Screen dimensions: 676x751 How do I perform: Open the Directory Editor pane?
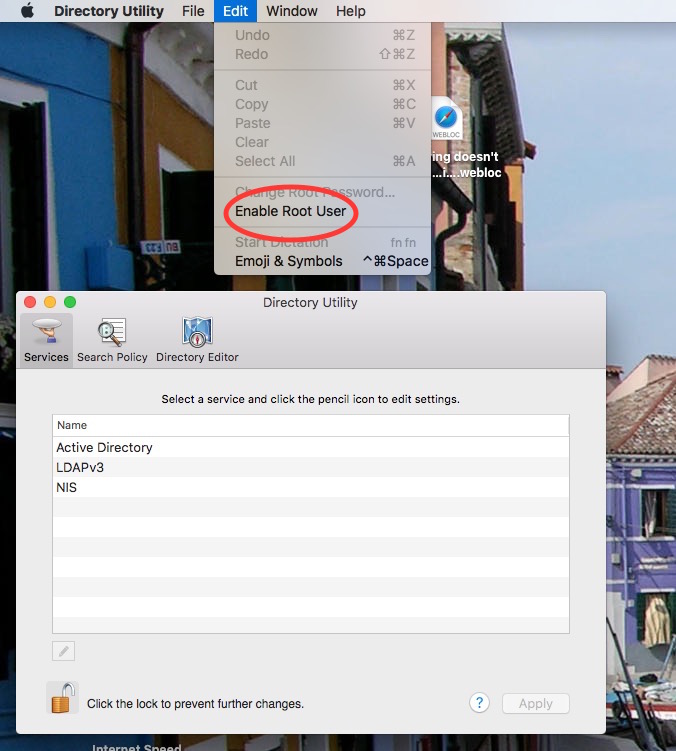pyautogui.click(x=197, y=341)
